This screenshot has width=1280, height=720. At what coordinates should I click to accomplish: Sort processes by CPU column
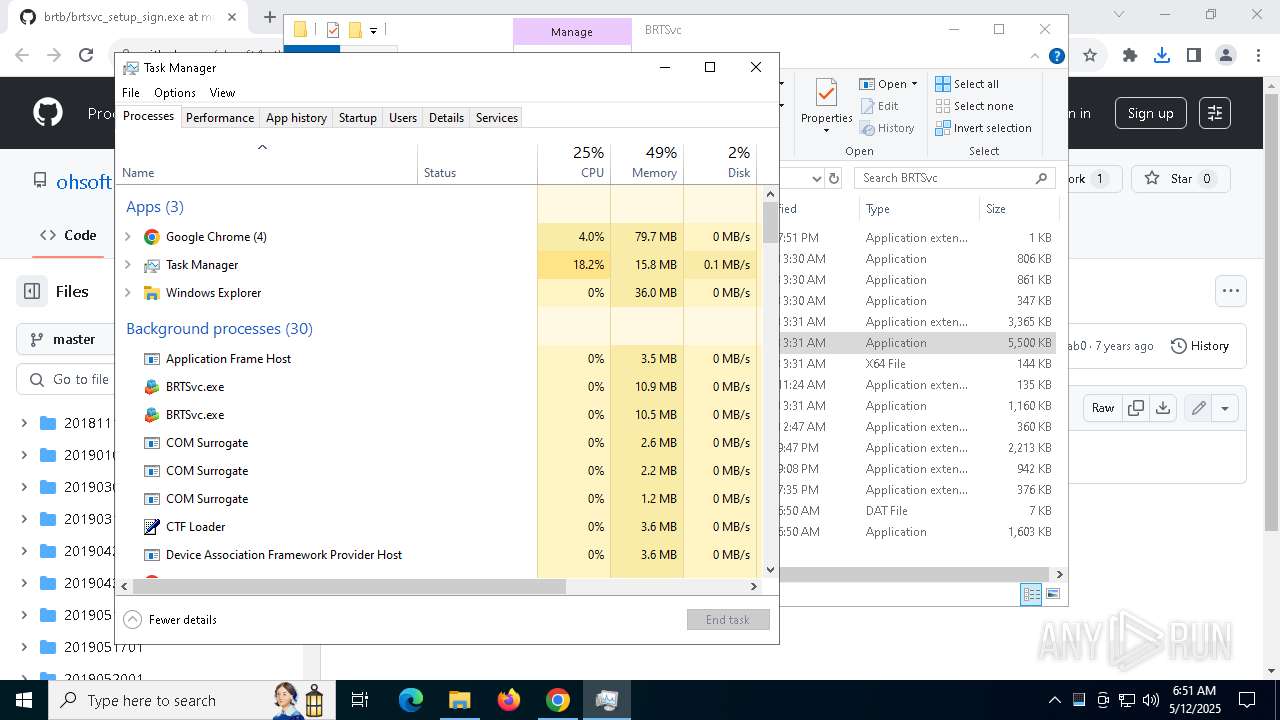tap(574, 163)
